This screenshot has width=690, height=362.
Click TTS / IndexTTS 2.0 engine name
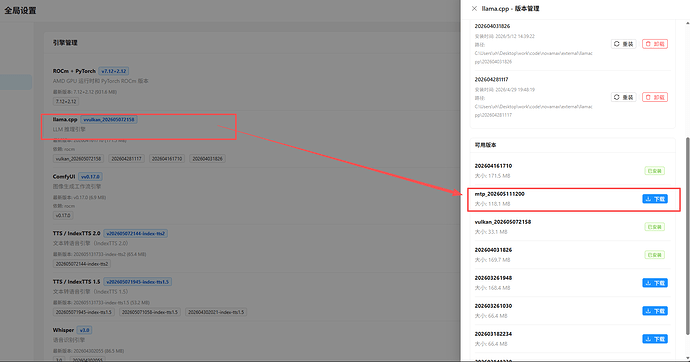tap(77, 233)
